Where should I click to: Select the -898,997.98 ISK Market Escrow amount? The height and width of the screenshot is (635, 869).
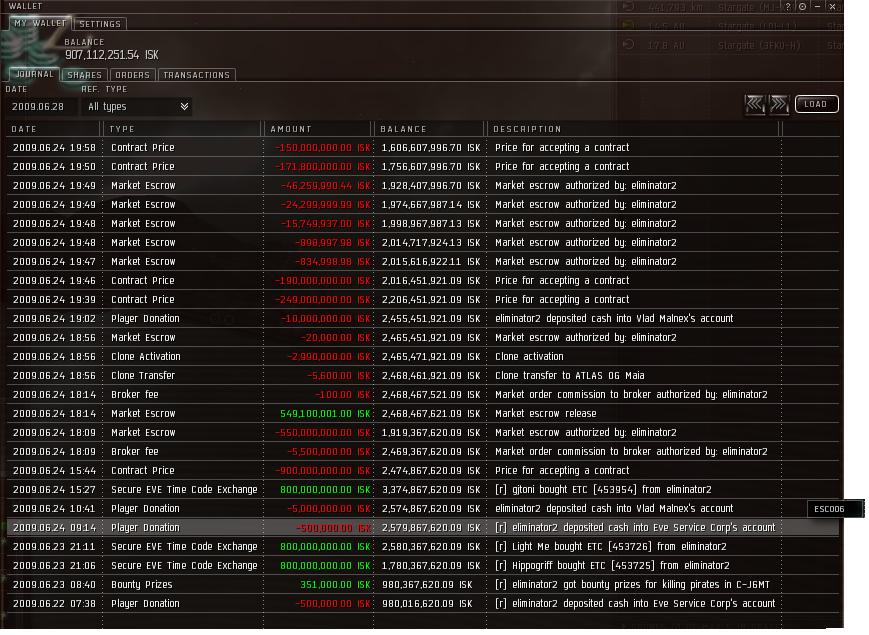333,242
